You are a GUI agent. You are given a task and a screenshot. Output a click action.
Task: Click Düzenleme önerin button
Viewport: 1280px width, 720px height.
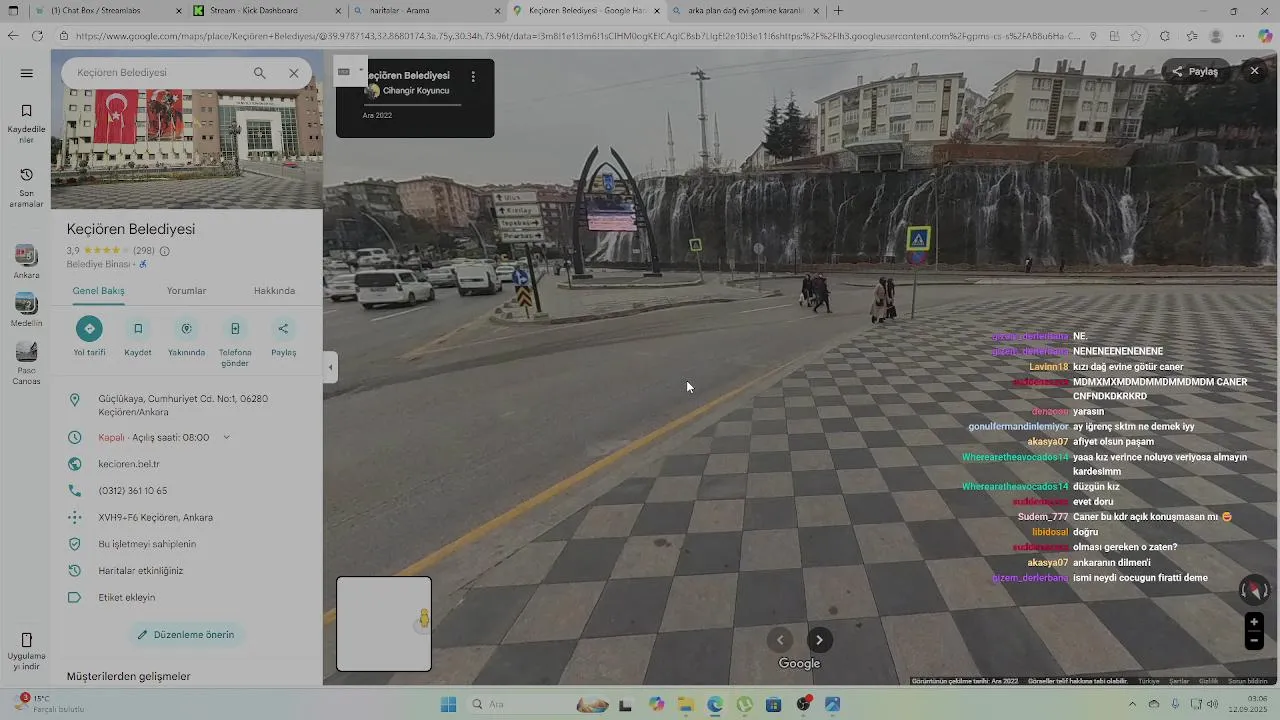pyautogui.click(x=187, y=635)
